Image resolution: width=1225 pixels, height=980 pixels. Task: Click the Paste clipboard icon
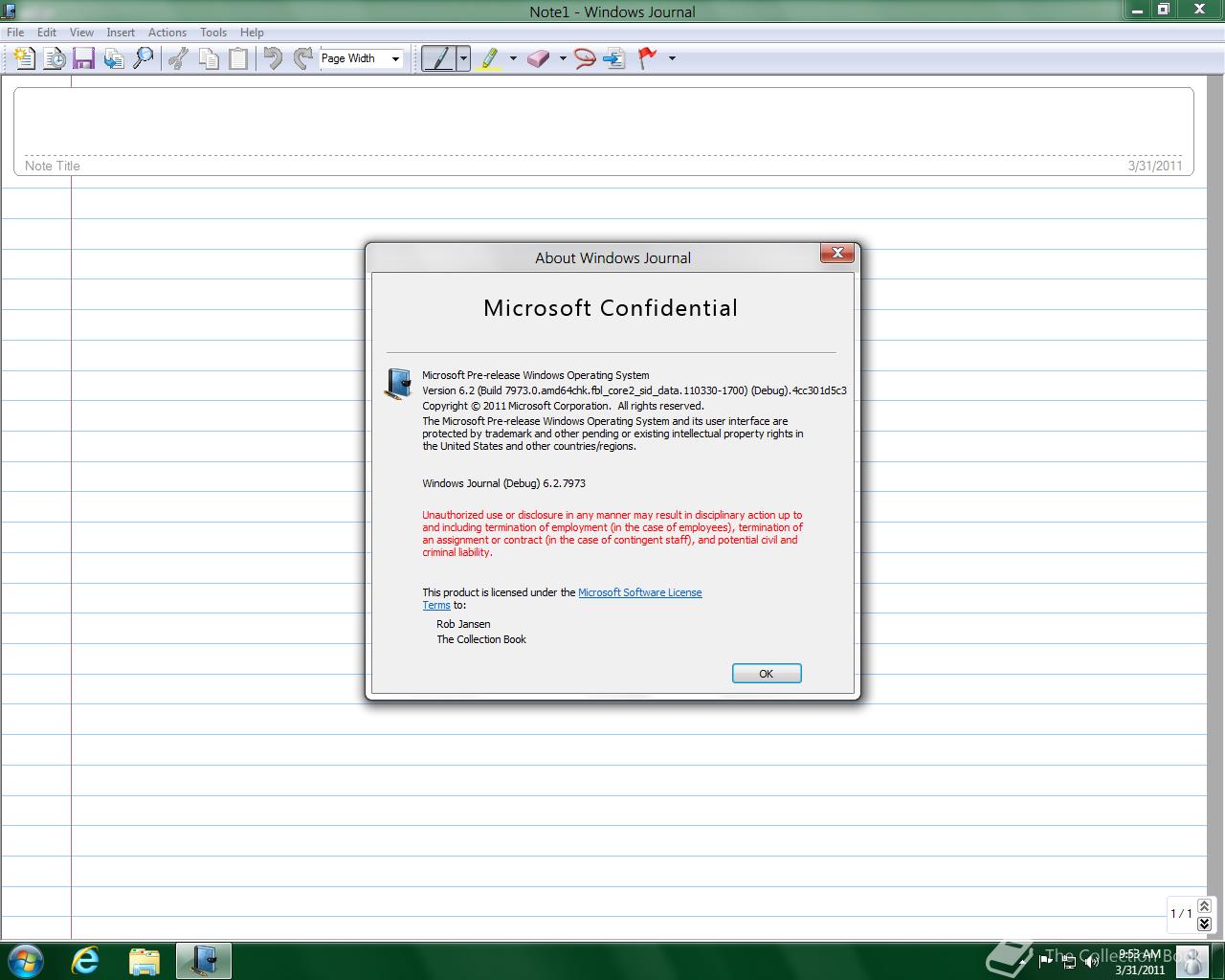pyautogui.click(x=237, y=58)
